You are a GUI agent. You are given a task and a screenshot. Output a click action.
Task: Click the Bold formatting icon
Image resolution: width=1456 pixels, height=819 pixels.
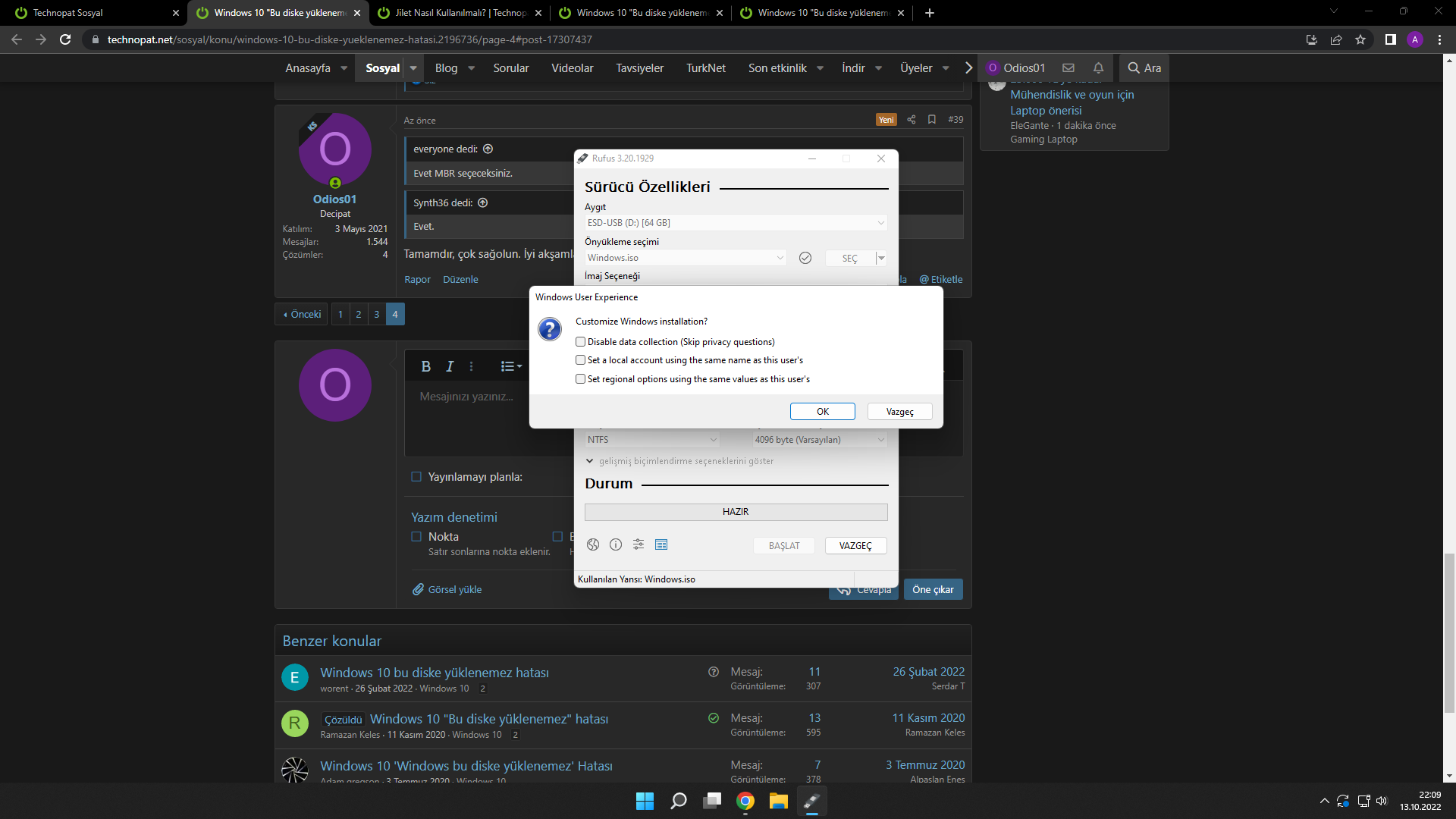tap(426, 366)
